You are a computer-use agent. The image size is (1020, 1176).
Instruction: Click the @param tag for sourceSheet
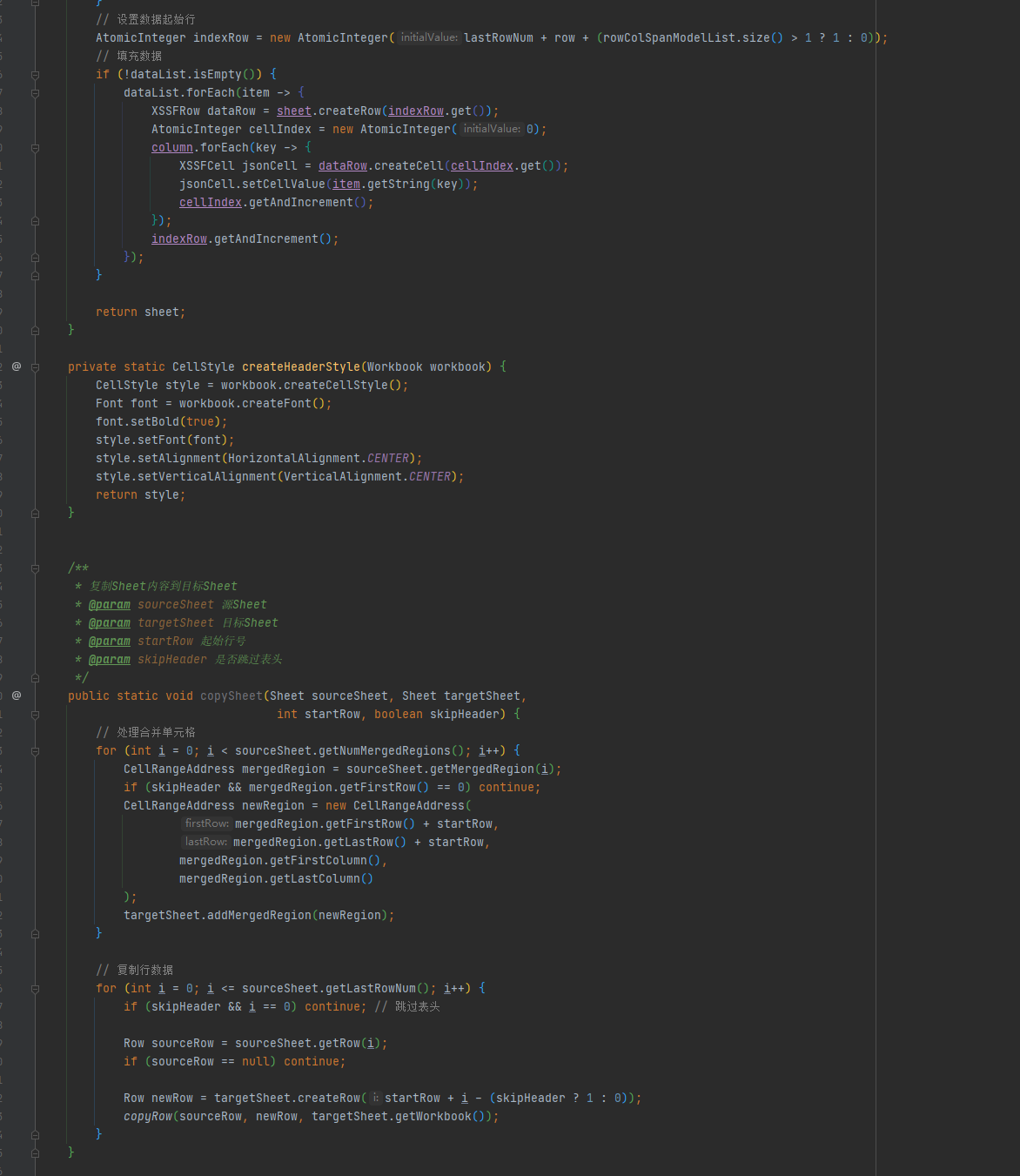tap(110, 605)
